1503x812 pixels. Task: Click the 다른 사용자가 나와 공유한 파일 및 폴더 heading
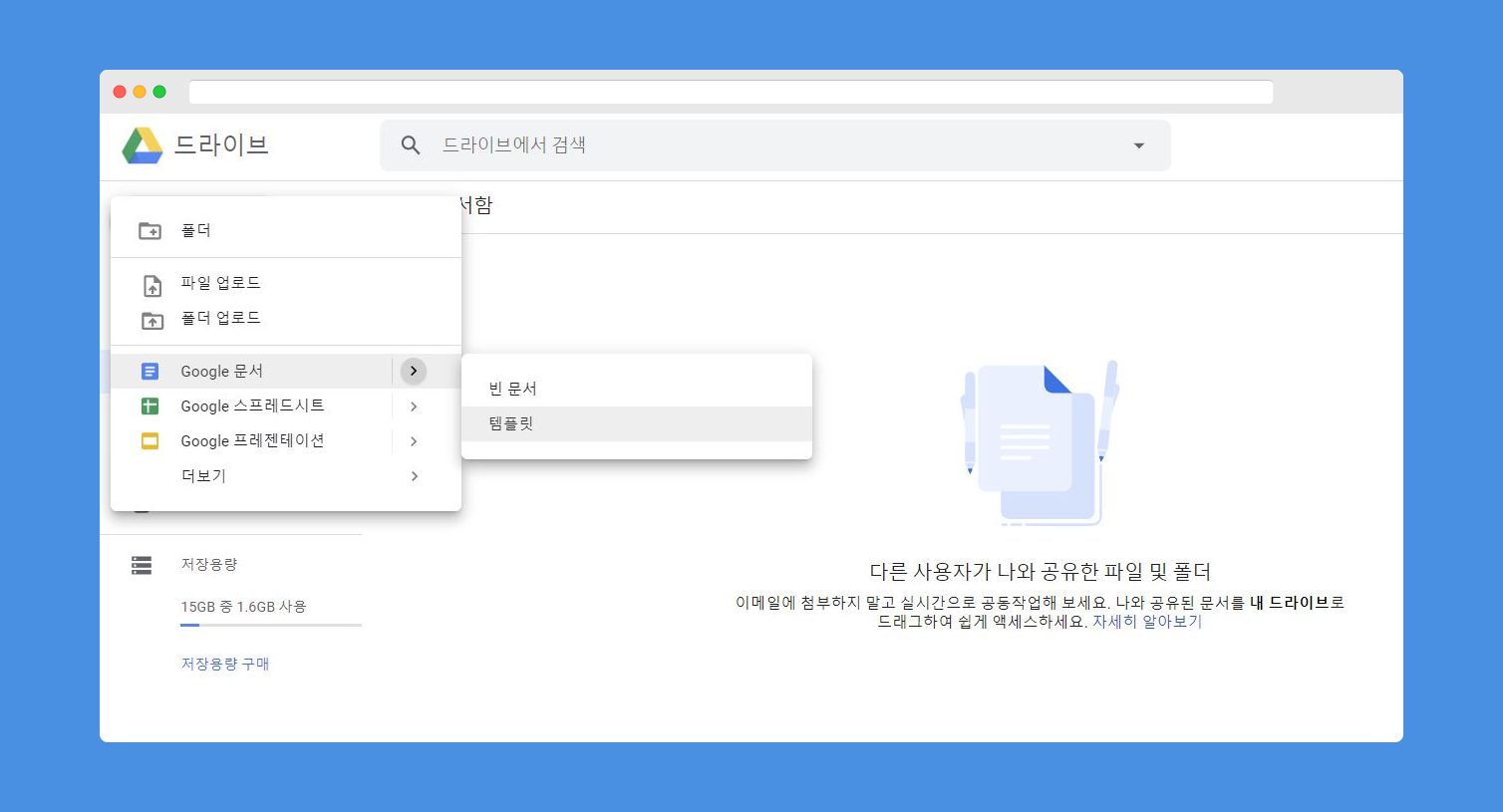tap(1040, 572)
